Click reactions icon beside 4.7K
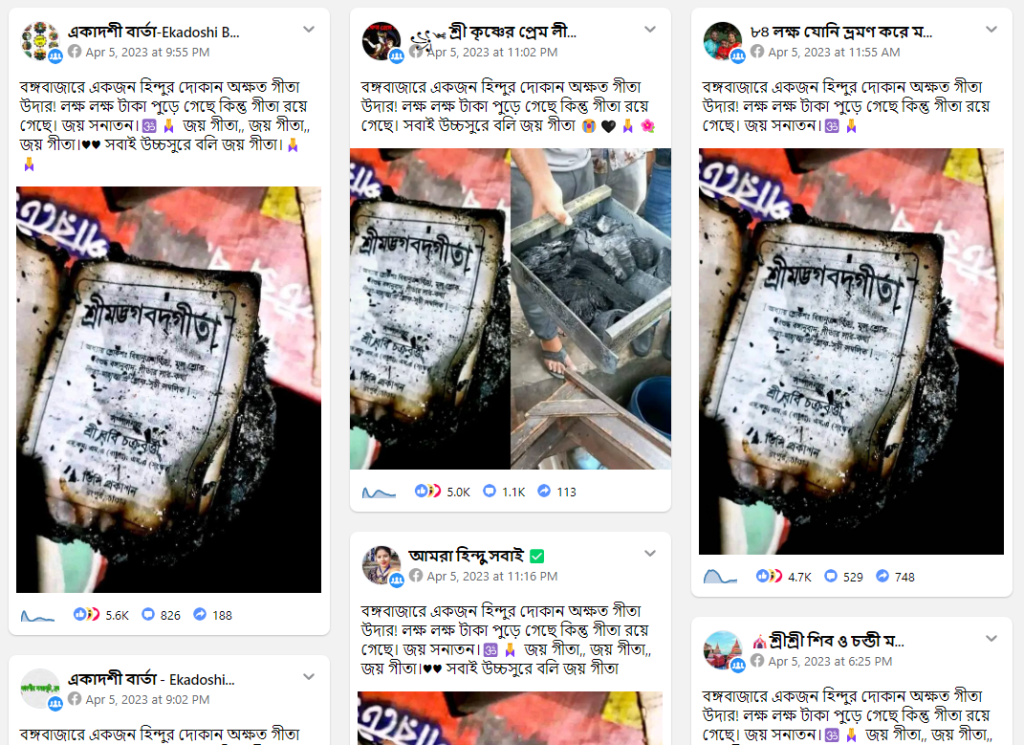The image size is (1024, 745). (769, 576)
